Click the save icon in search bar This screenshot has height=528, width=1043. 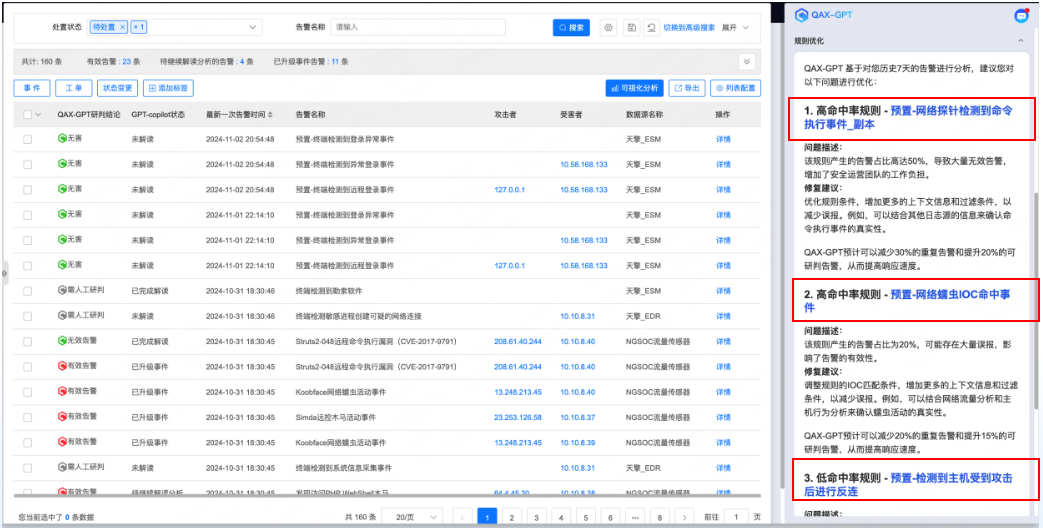tap(631, 28)
